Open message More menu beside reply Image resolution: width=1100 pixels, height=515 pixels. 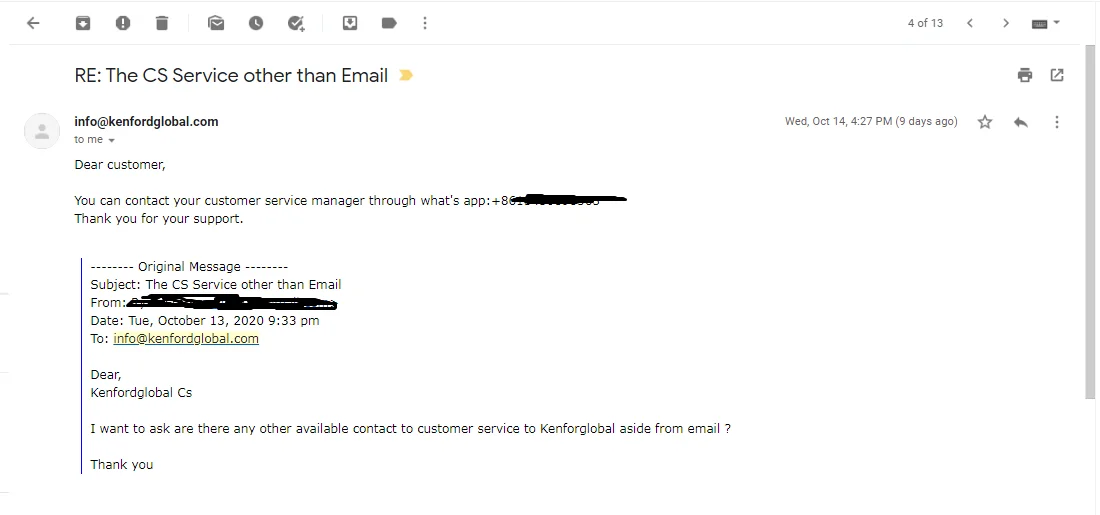(1057, 122)
